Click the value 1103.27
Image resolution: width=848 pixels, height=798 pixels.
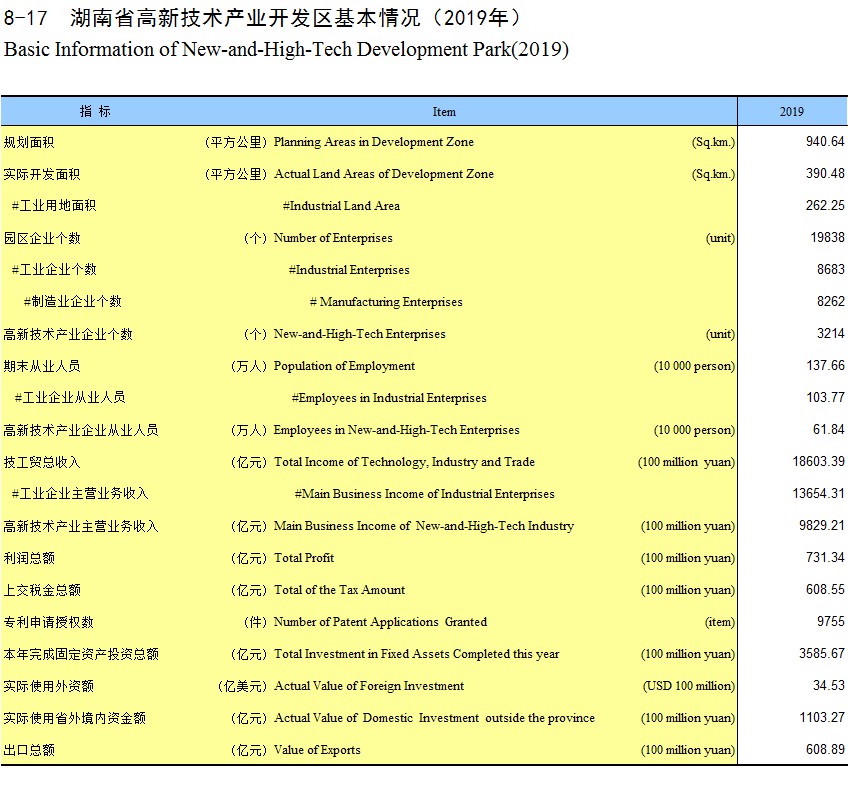[822, 717]
